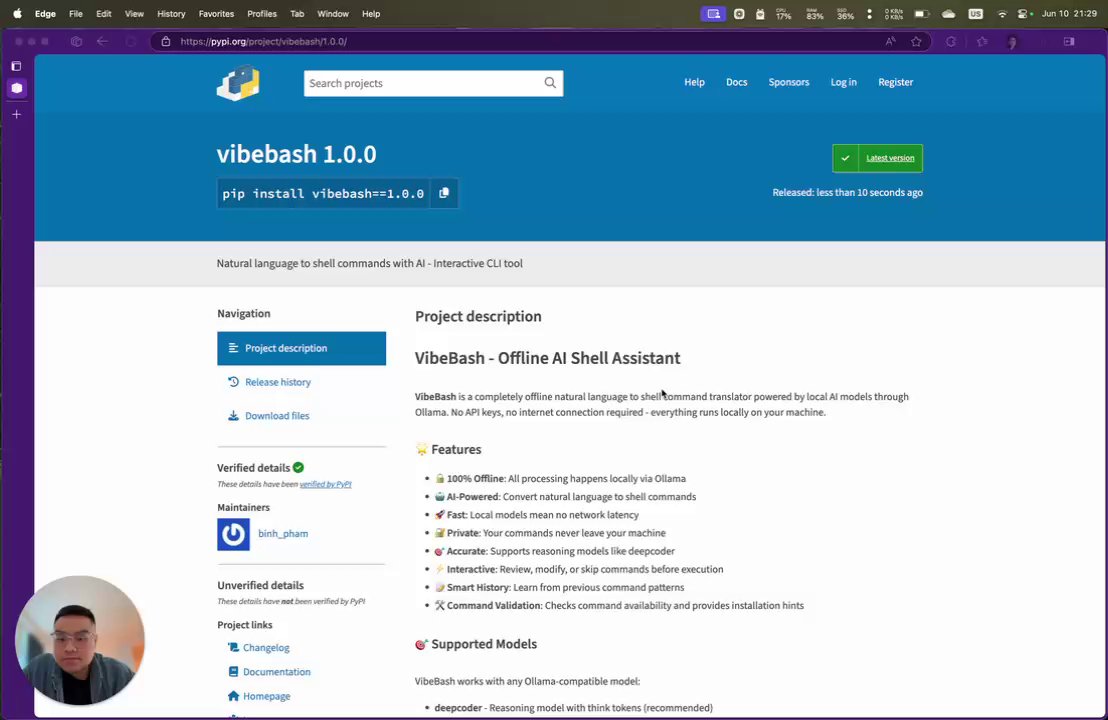
Task: Open the Homepage project link
Action: pyautogui.click(x=266, y=696)
